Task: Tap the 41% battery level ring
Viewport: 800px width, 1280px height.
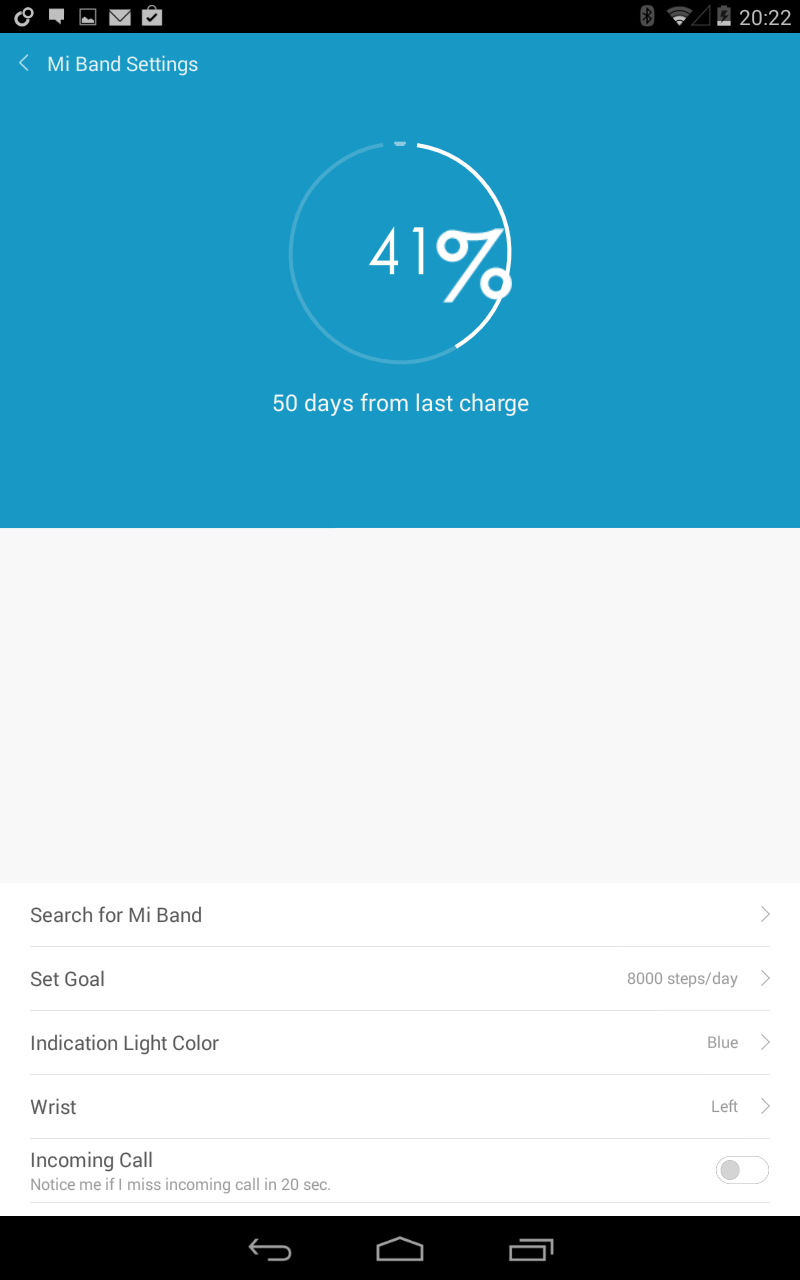Action: (x=400, y=252)
